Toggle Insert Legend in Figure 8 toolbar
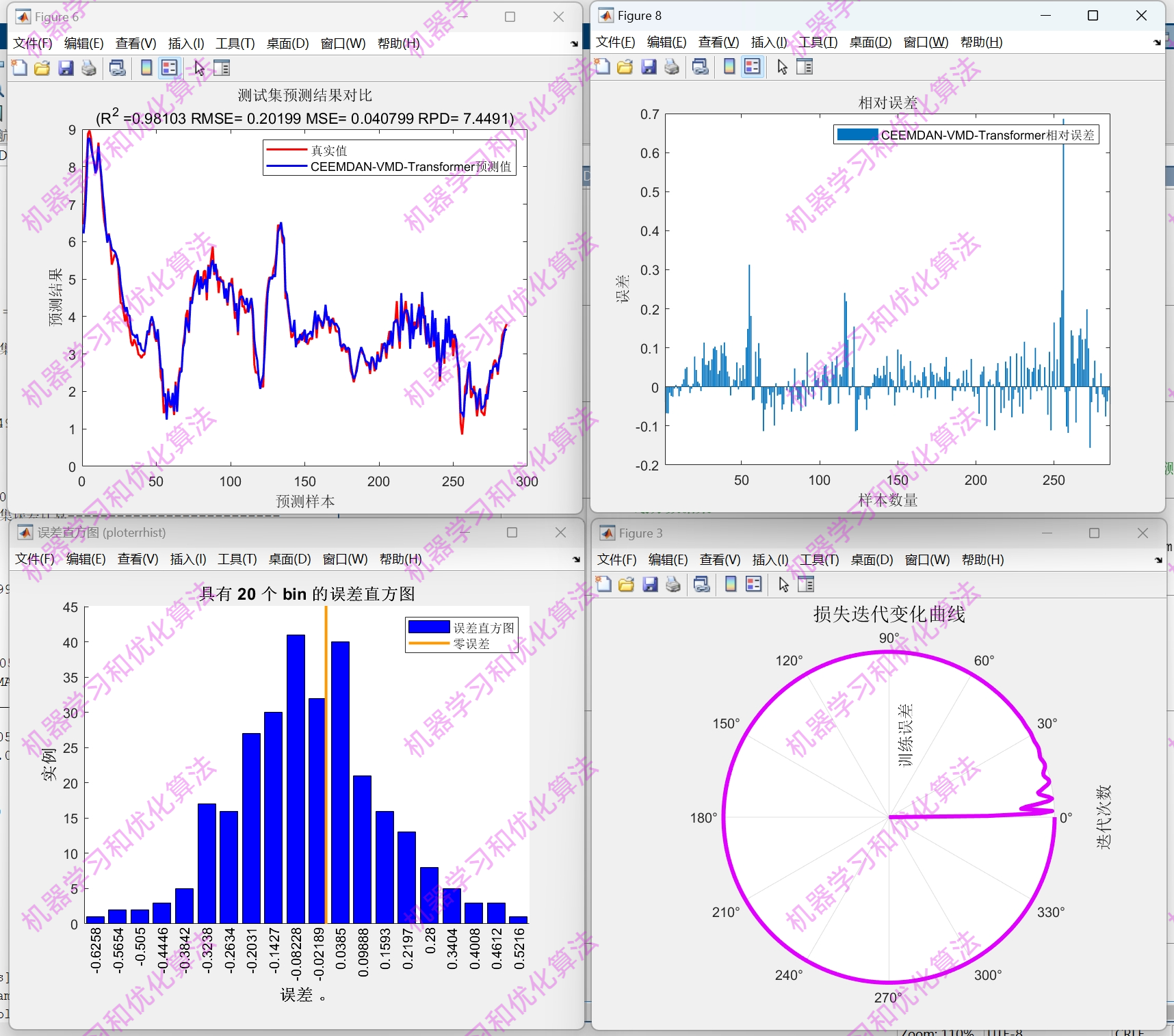1174x1036 pixels. click(753, 66)
